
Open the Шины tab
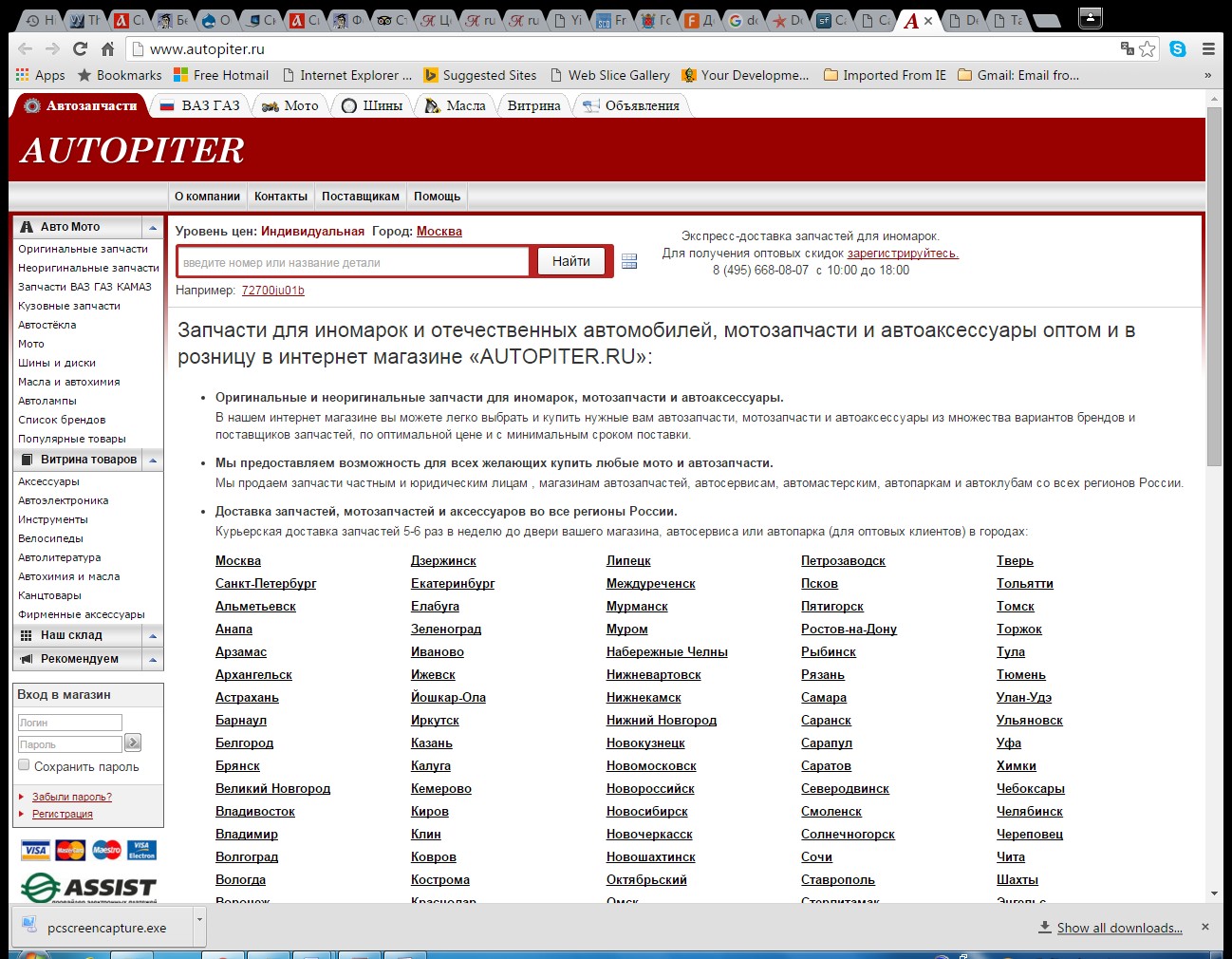372,105
